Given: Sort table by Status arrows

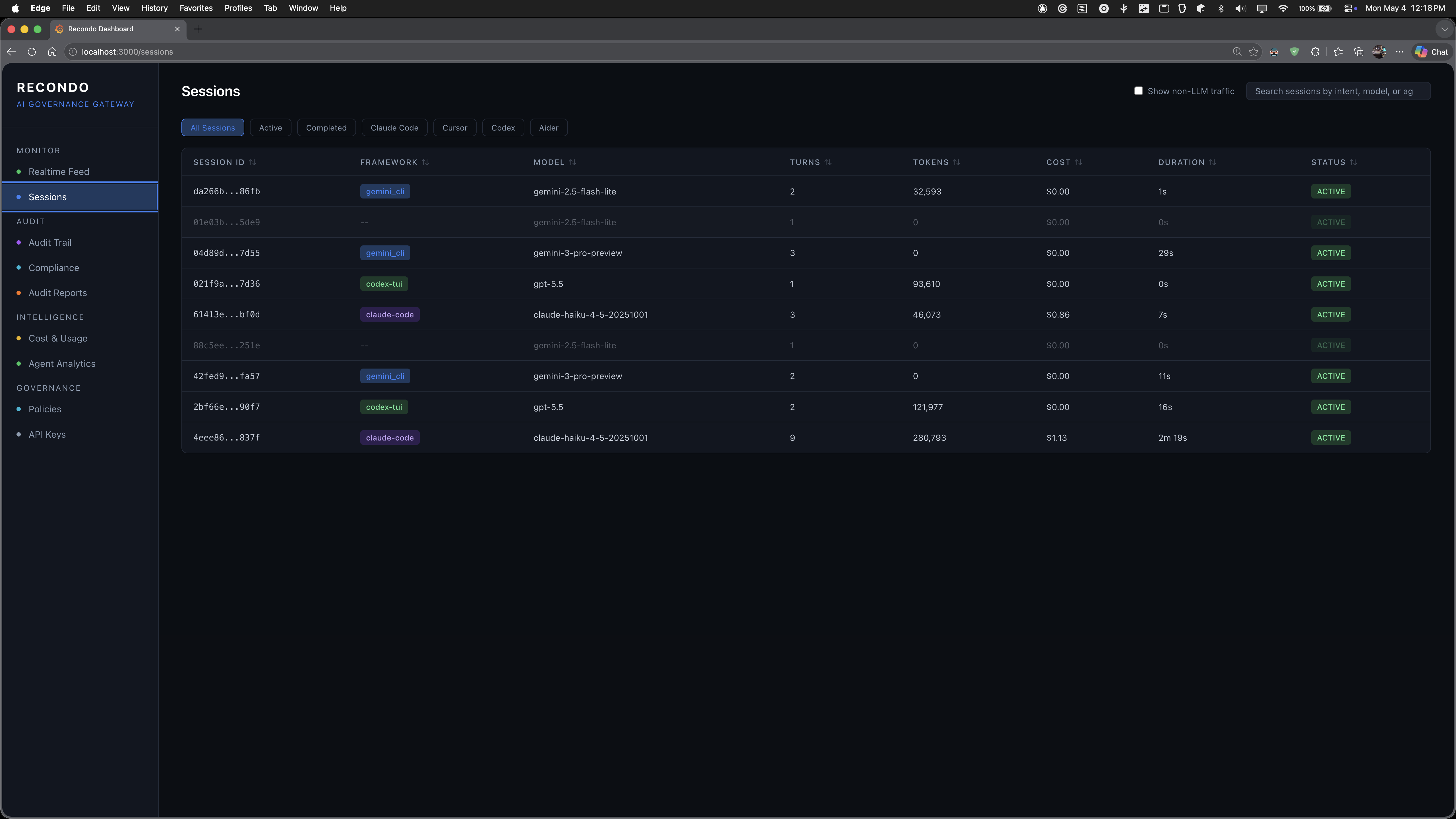Looking at the screenshot, I should 1353,162.
